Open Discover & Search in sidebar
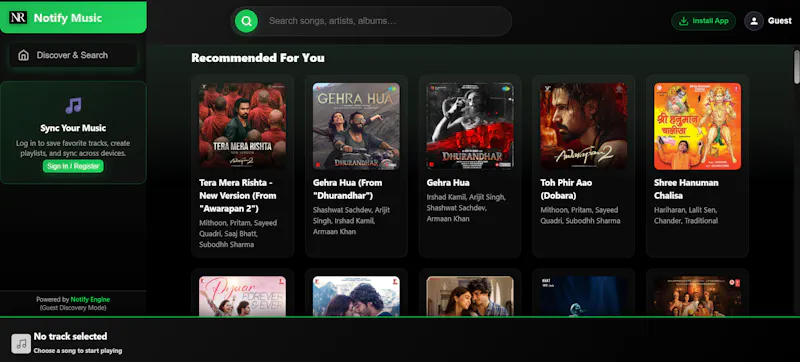Screen dimensions: 800x362 click(73, 55)
